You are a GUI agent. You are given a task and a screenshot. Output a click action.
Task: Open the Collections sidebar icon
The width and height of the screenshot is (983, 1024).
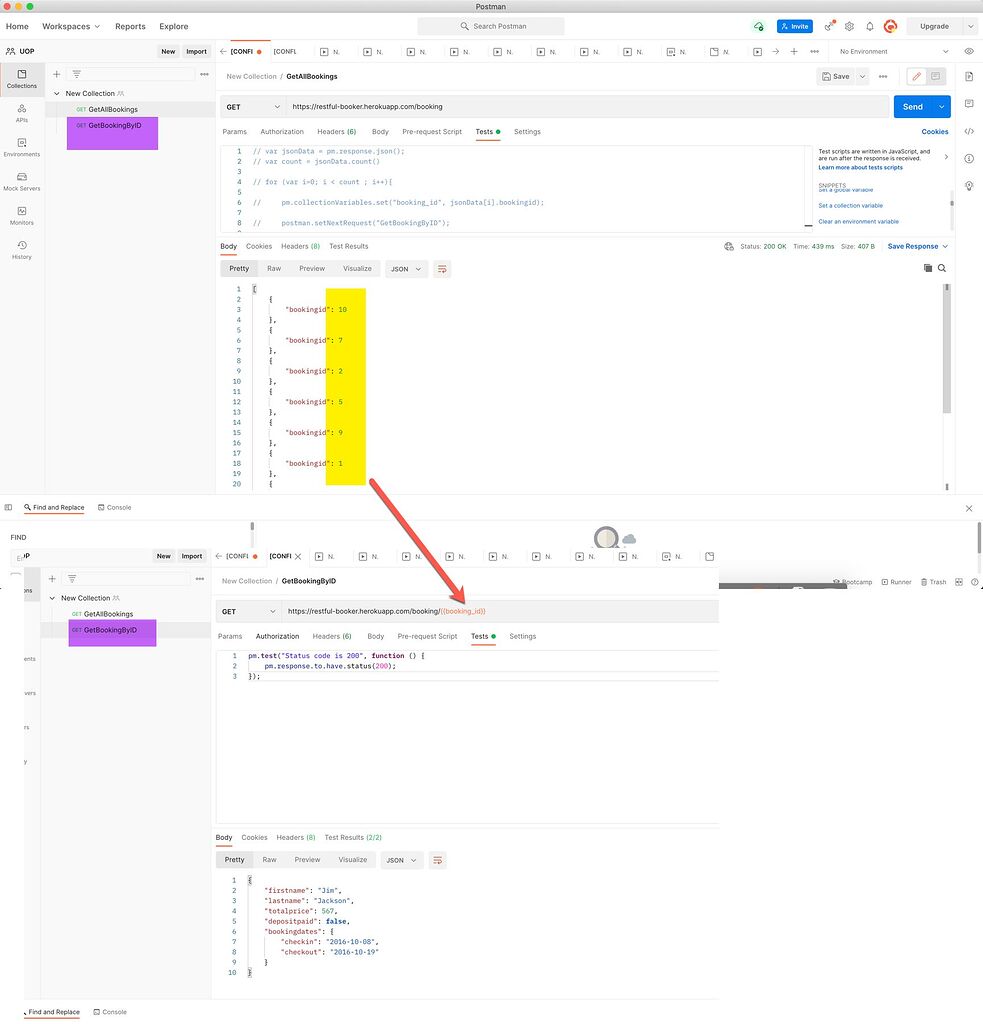[23, 78]
